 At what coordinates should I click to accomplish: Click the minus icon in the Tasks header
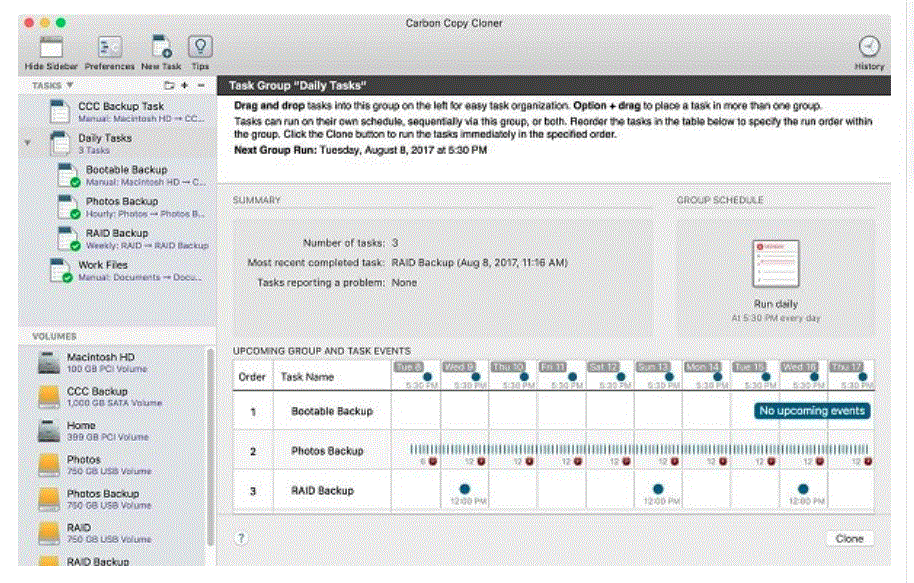[x=201, y=85]
